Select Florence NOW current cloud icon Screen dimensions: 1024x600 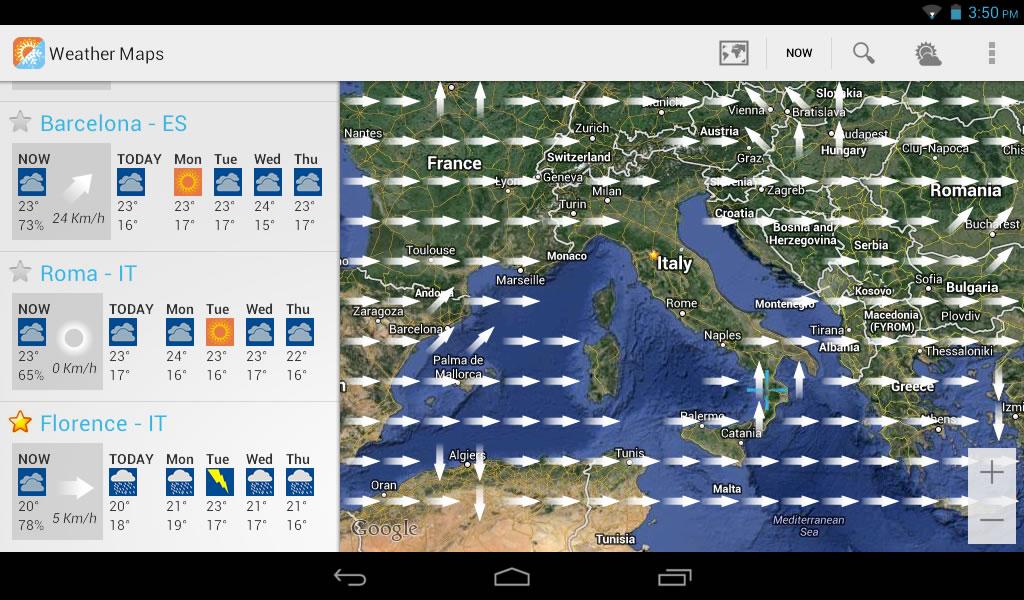tap(32, 482)
